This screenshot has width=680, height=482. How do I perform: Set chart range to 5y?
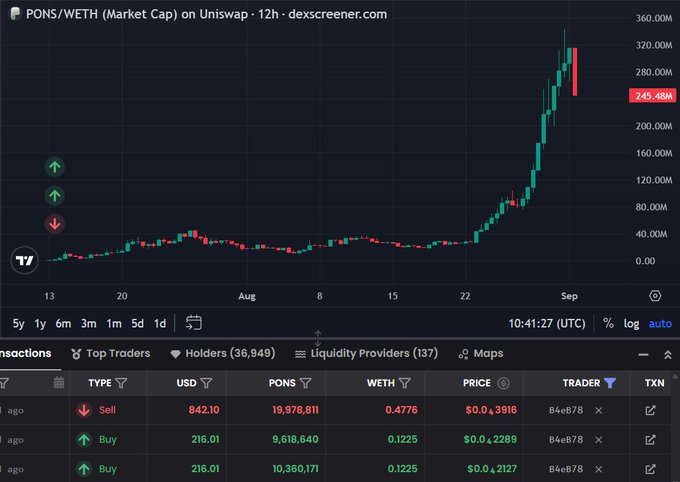coord(19,324)
